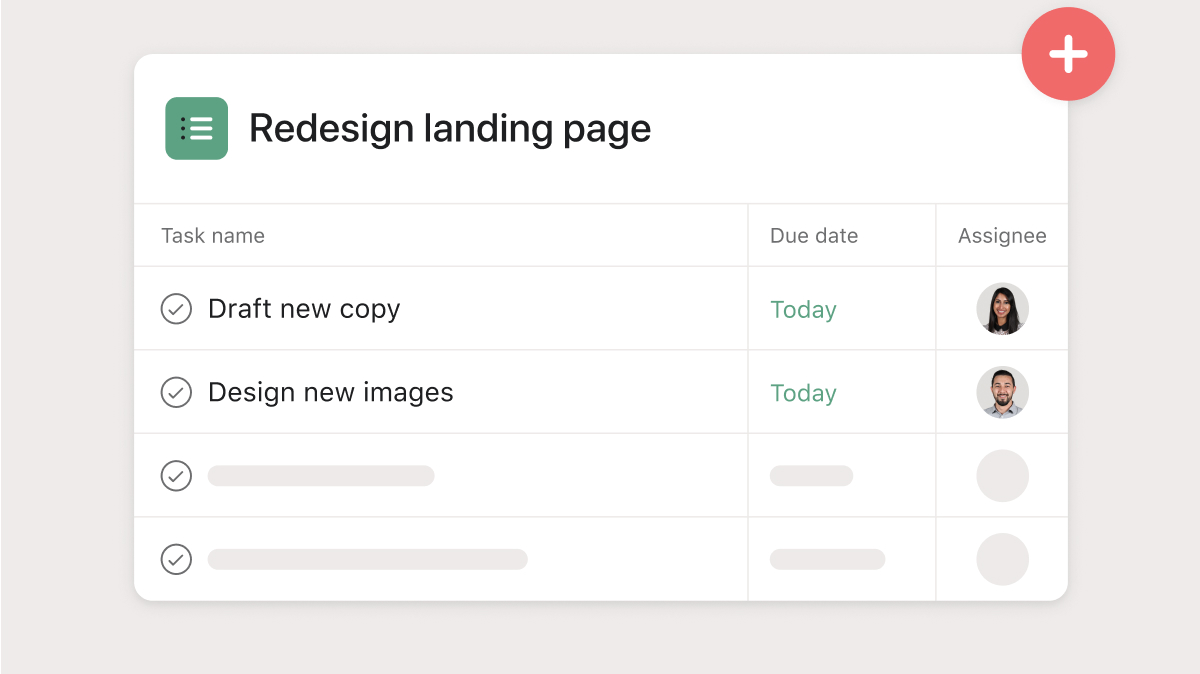The width and height of the screenshot is (1200, 674).
Task: Sort by the Due date column header
Action: [814, 236]
